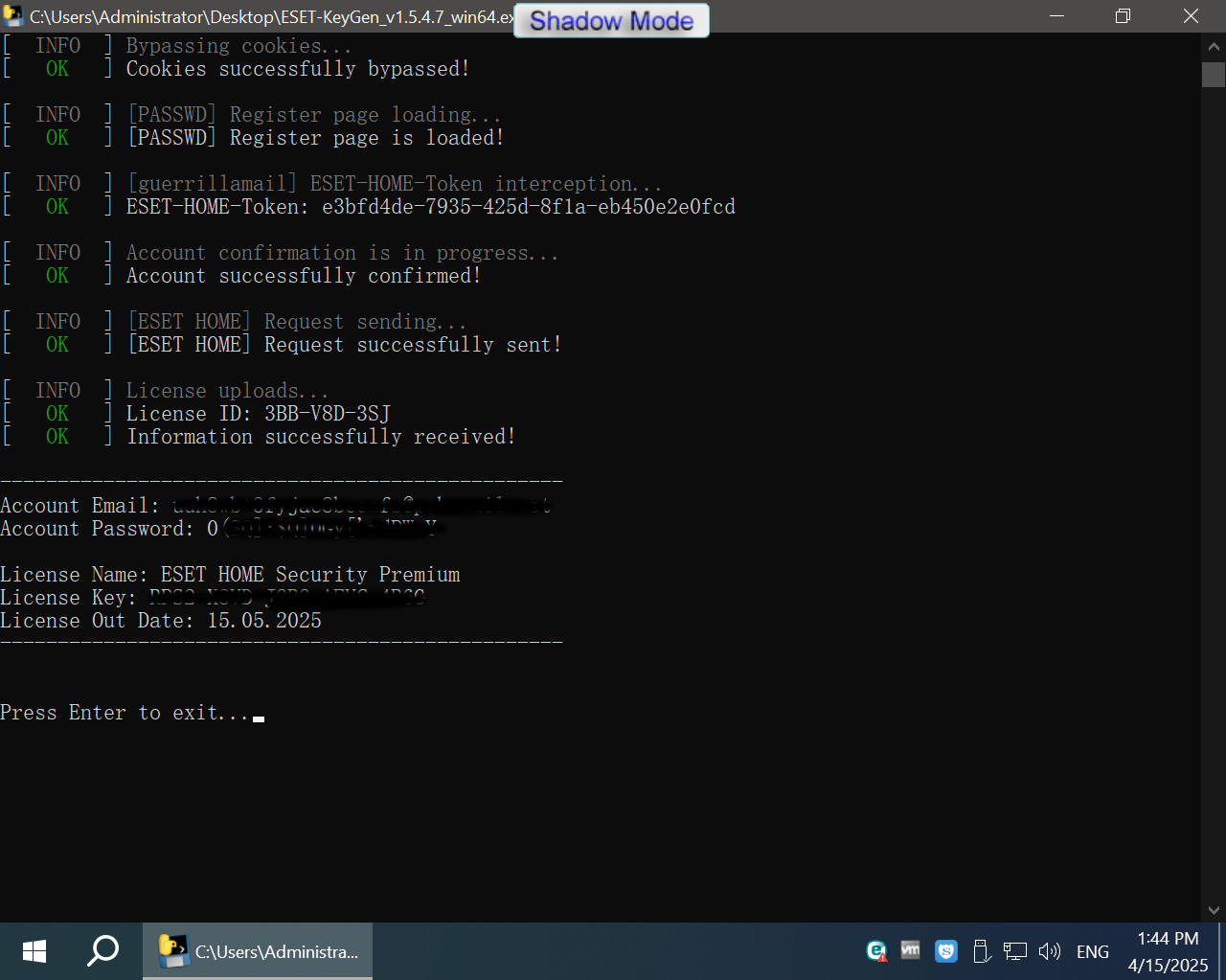This screenshot has width=1226, height=980.
Task: Click 'Account successfully confirmed!' line
Action: coord(304,276)
